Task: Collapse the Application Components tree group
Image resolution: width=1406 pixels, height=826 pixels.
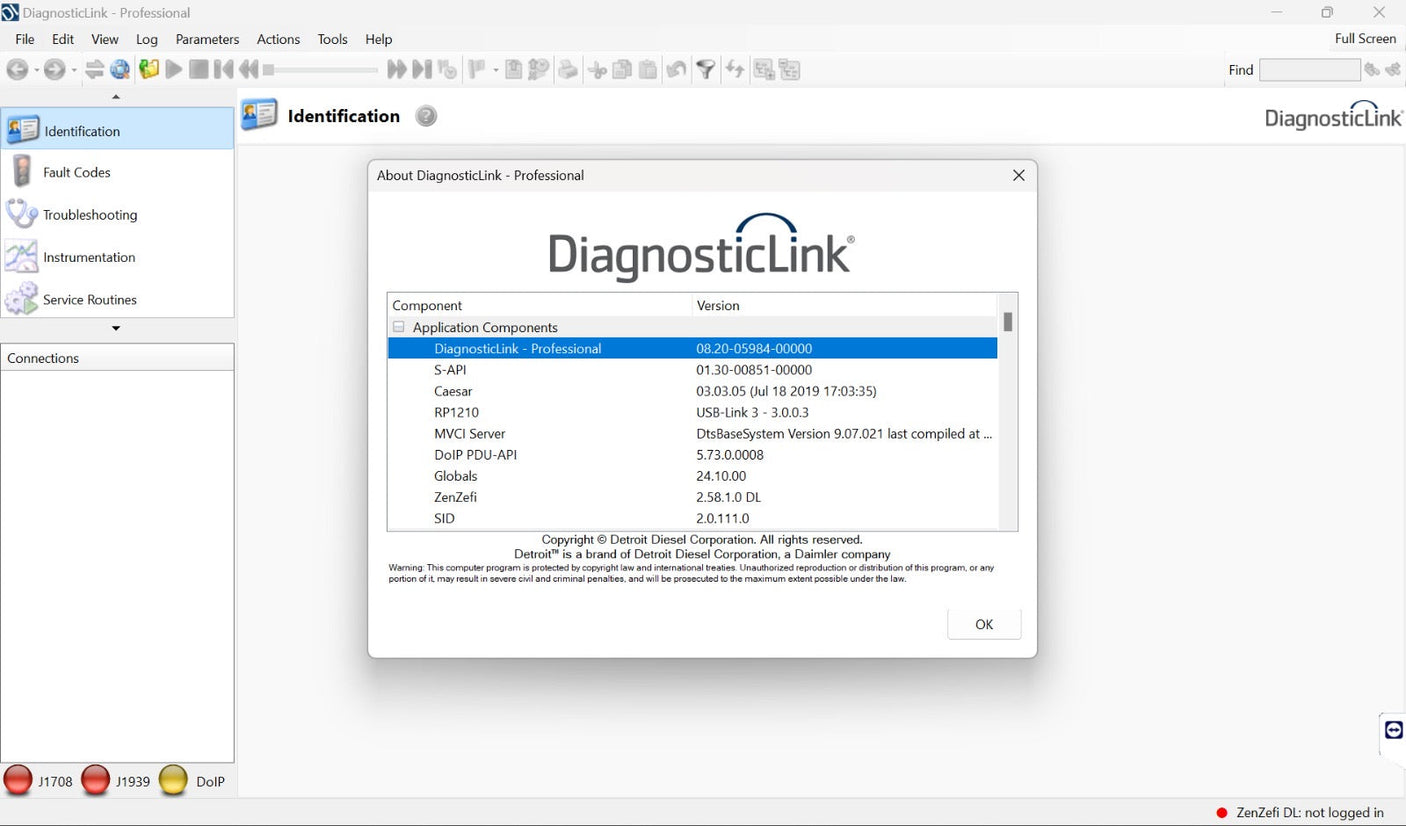Action: 398,327
